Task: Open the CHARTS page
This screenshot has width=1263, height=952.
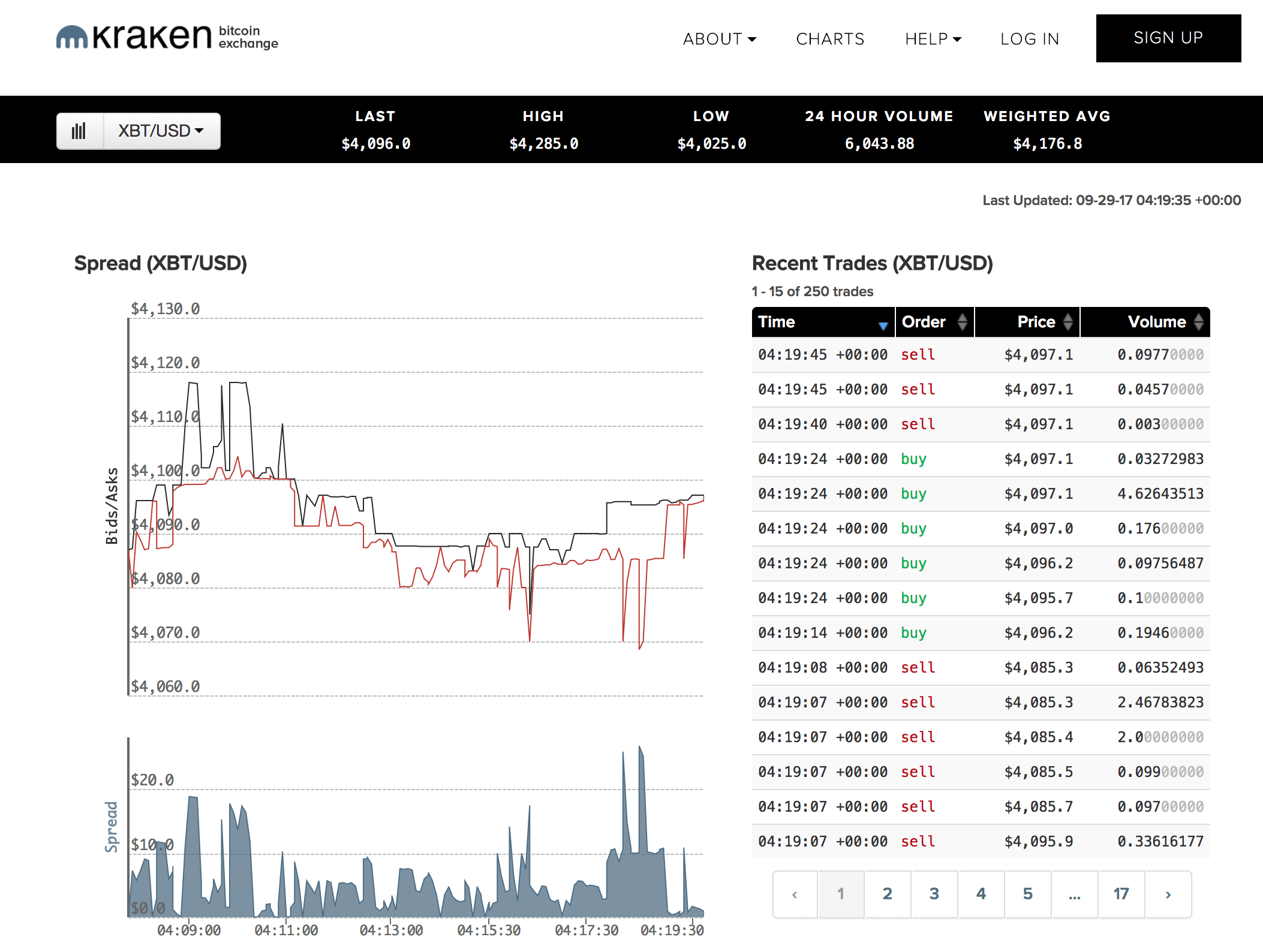Action: (x=830, y=39)
